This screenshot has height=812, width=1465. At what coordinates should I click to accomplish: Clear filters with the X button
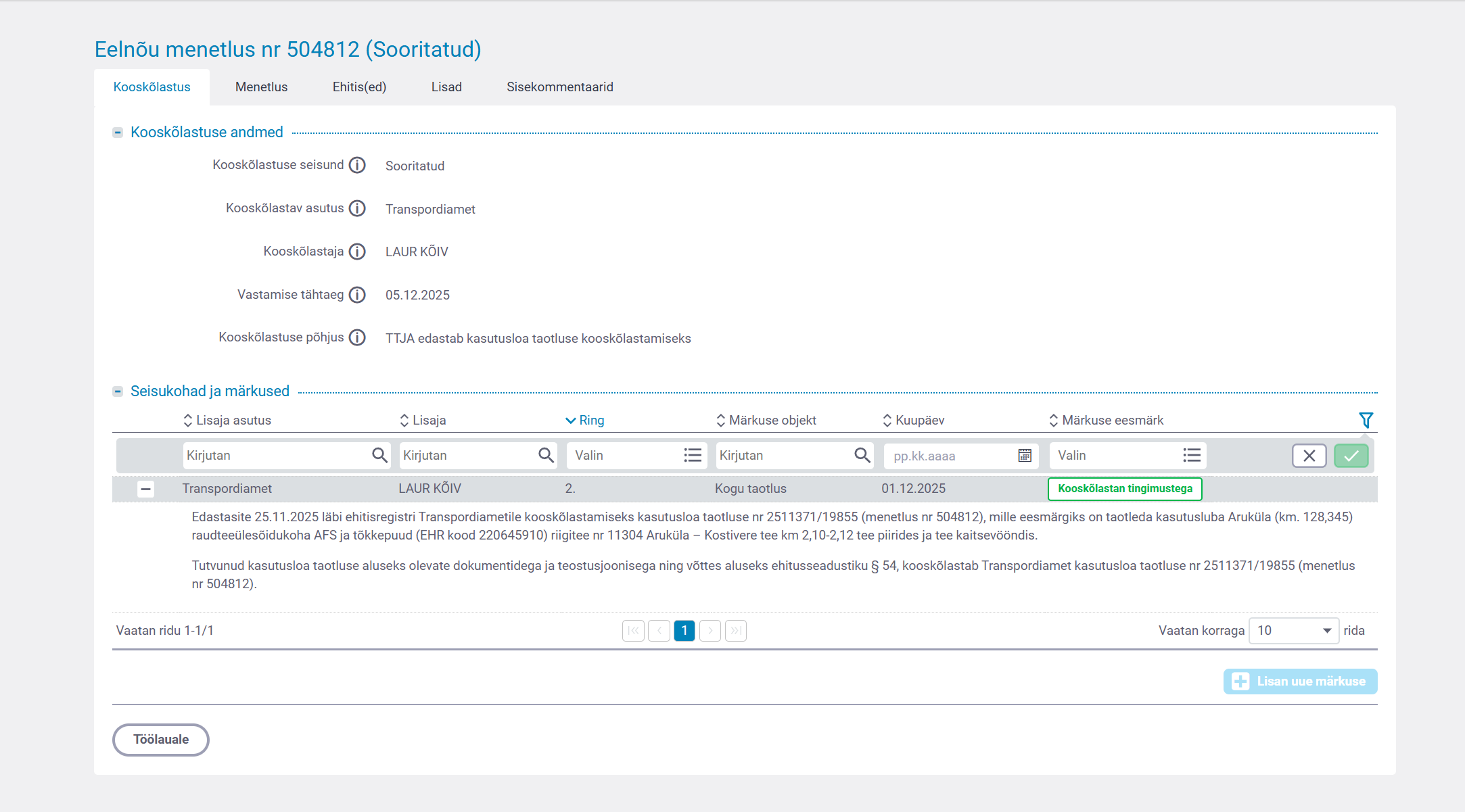(1309, 456)
